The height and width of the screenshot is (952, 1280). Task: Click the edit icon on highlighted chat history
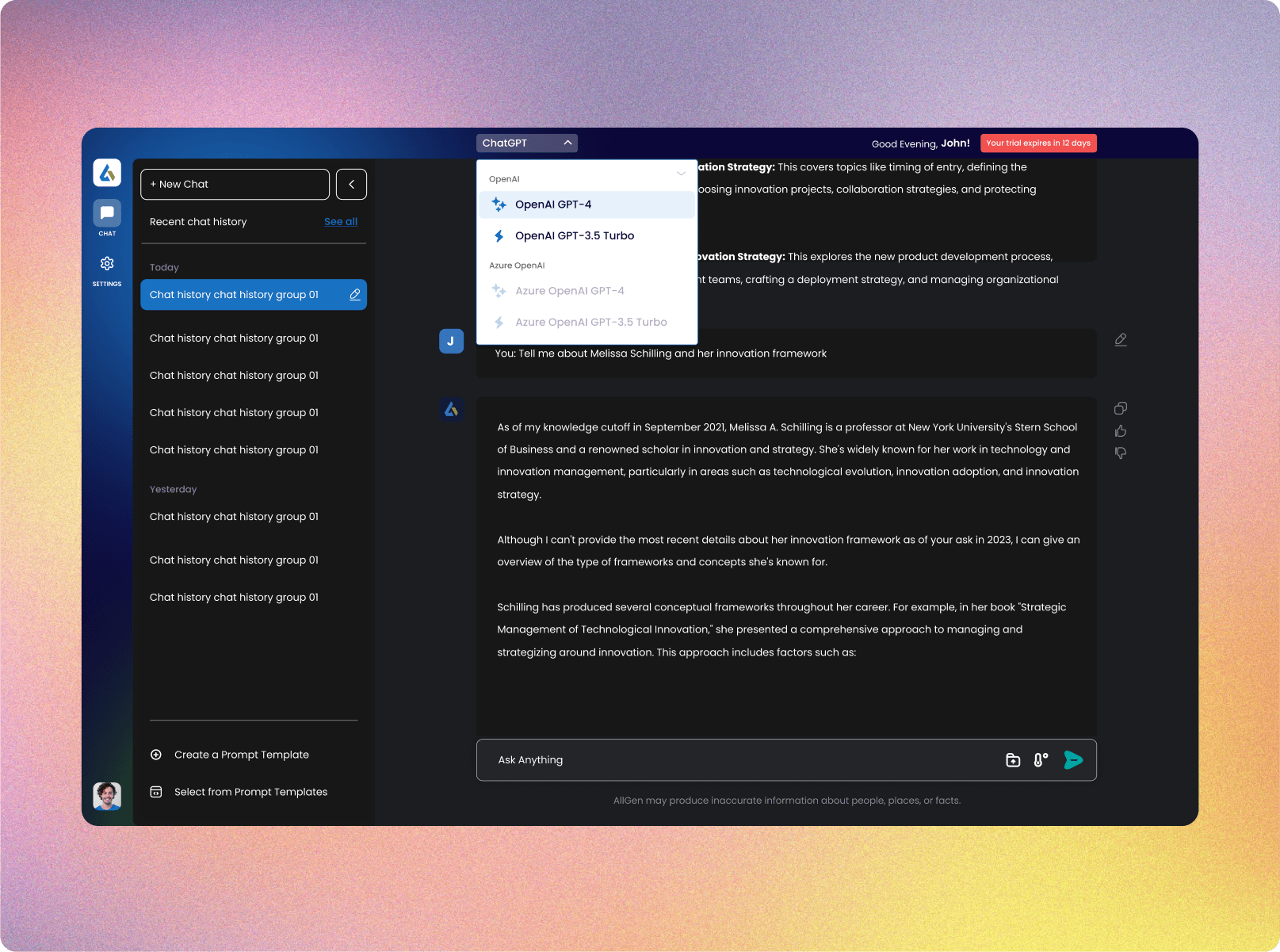tap(355, 295)
